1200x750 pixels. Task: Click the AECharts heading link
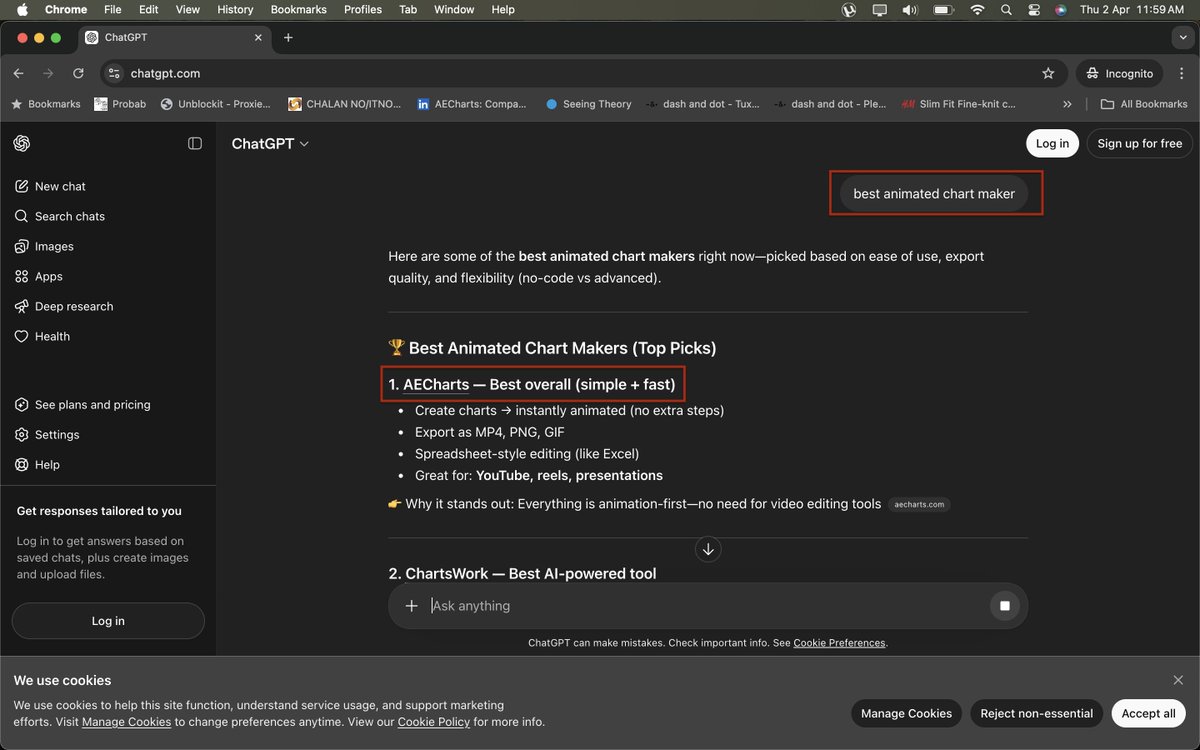[x=436, y=385]
